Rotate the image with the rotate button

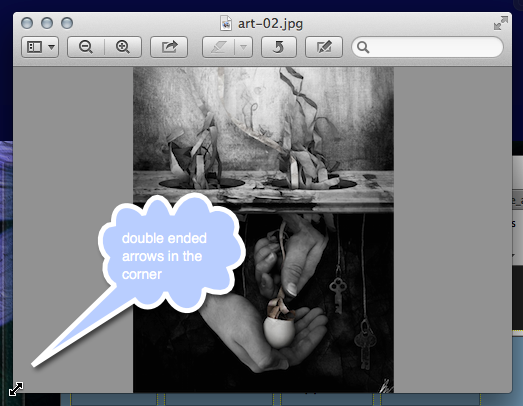pyautogui.click(x=279, y=47)
